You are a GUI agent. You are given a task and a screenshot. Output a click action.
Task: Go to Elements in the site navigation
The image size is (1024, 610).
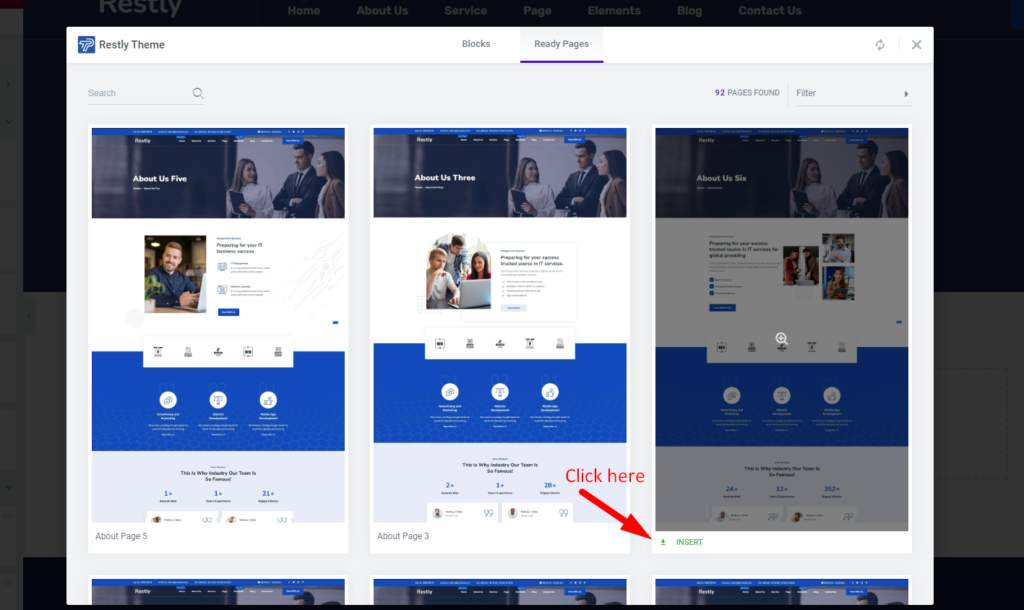614,11
